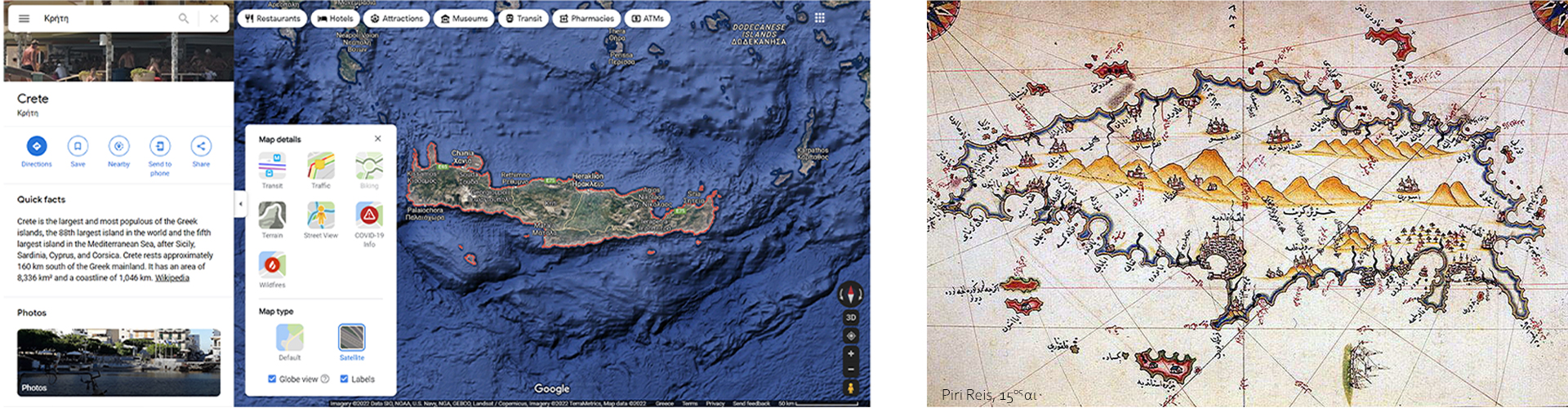1568x408 pixels.
Task: Filter by ATMs chip
Action: (x=648, y=18)
